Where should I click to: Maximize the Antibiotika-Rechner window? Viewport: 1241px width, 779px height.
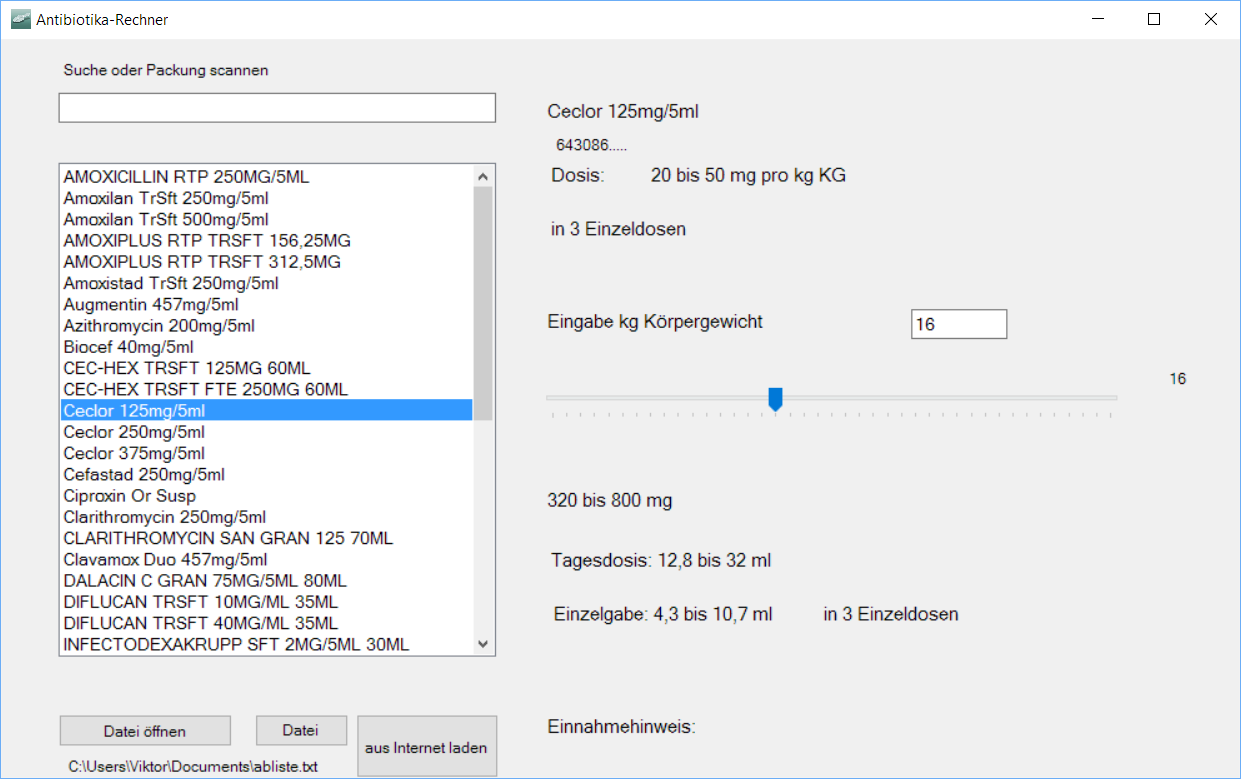(1154, 19)
